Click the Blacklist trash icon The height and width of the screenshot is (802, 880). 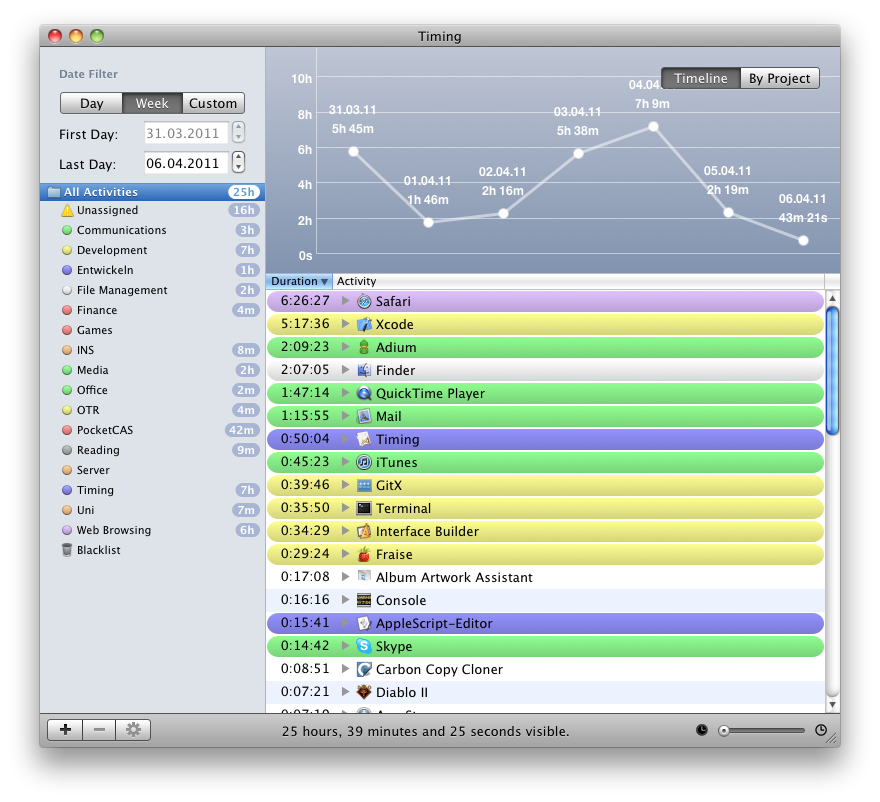pyautogui.click(x=67, y=550)
